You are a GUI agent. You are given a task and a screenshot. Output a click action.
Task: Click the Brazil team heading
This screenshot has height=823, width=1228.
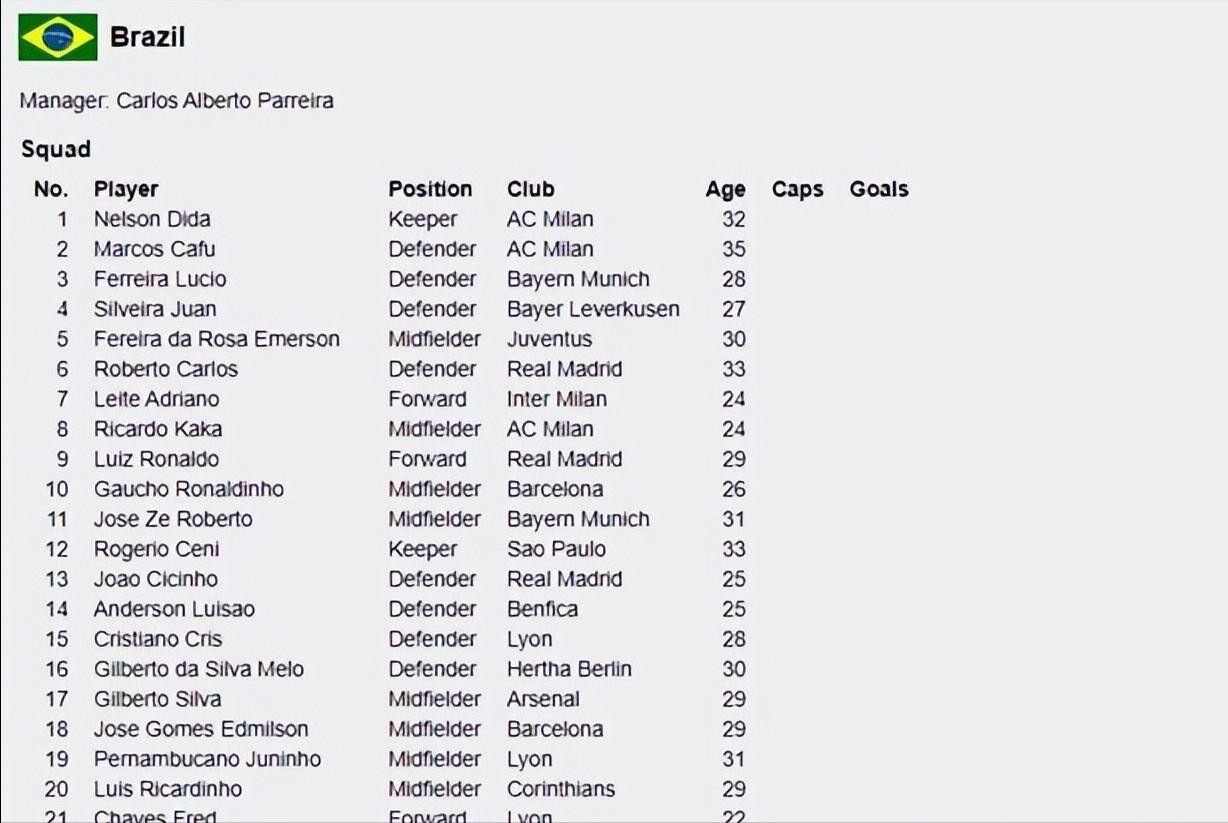point(147,38)
